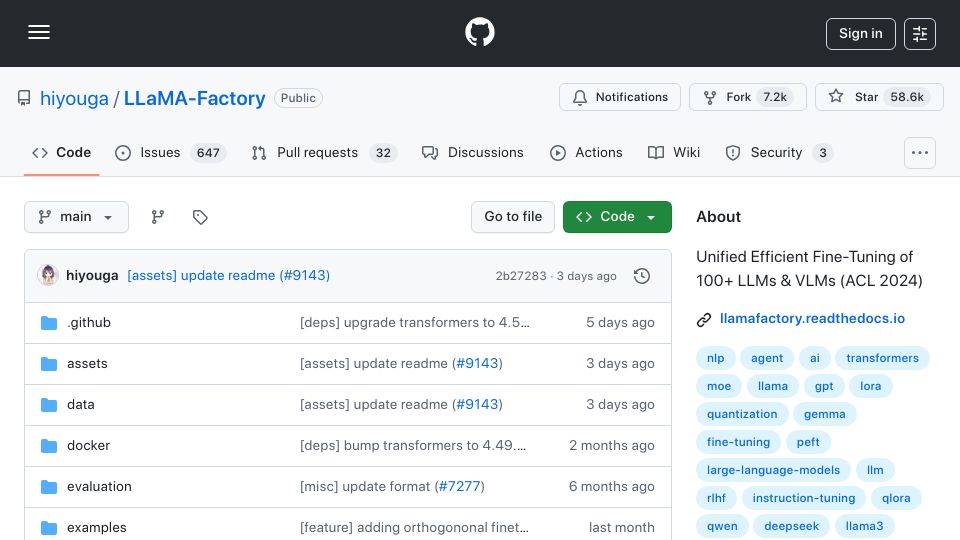Click the GitHub Octocat logo

click(x=479, y=32)
